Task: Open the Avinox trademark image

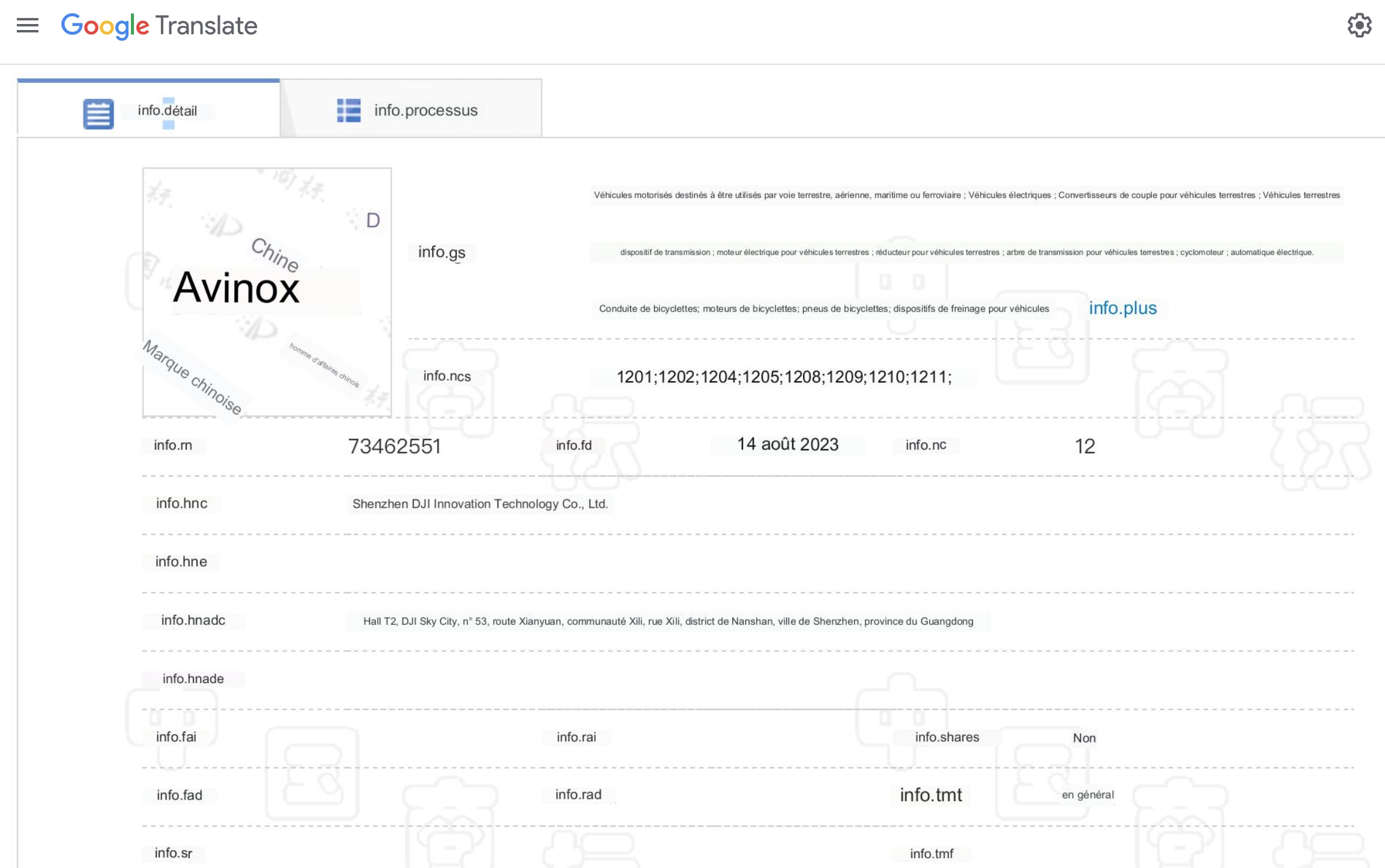Action: click(267, 292)
